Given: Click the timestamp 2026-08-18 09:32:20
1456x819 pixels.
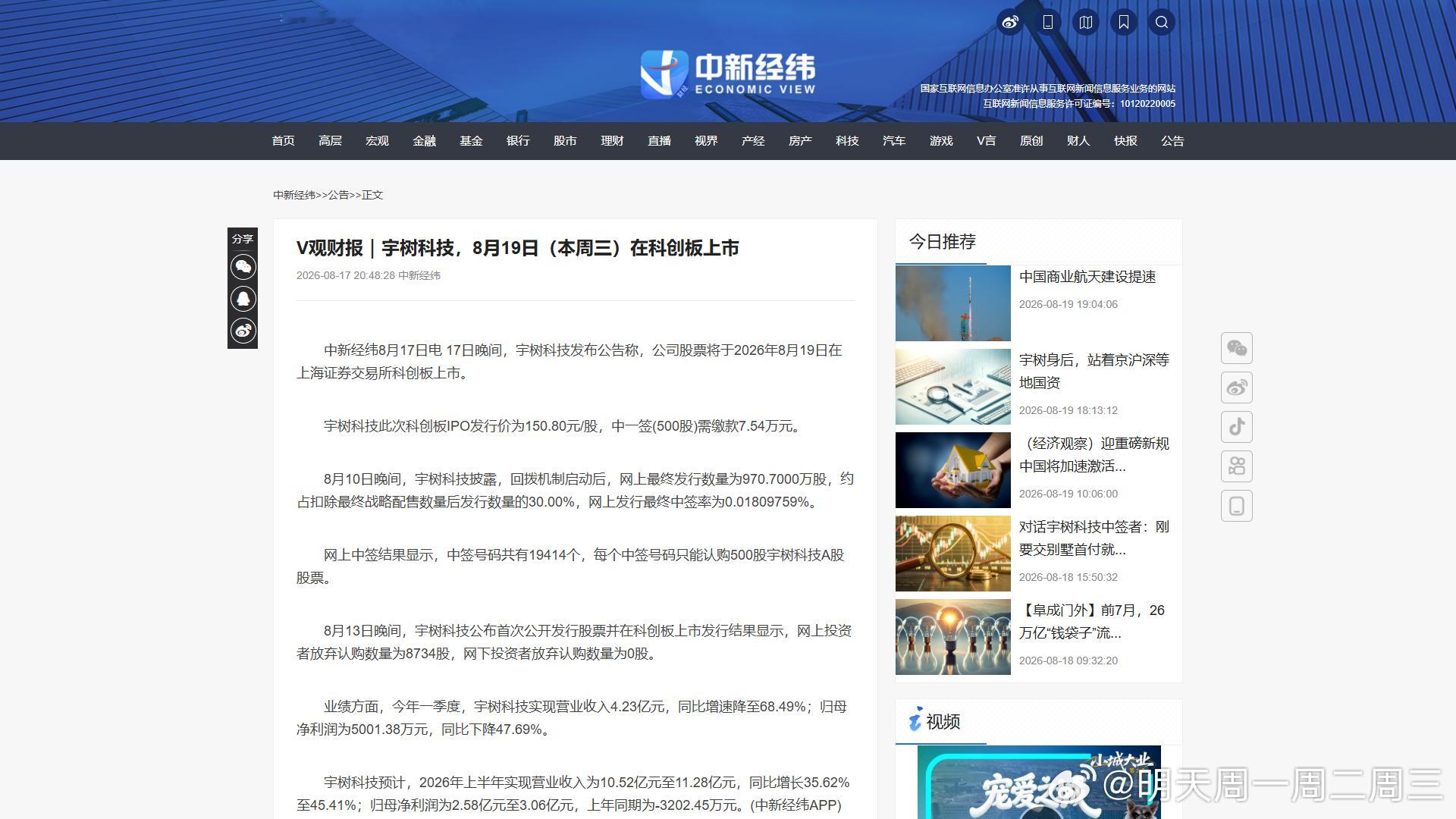Looking at the screenshot, I should tap(1068, 661).
